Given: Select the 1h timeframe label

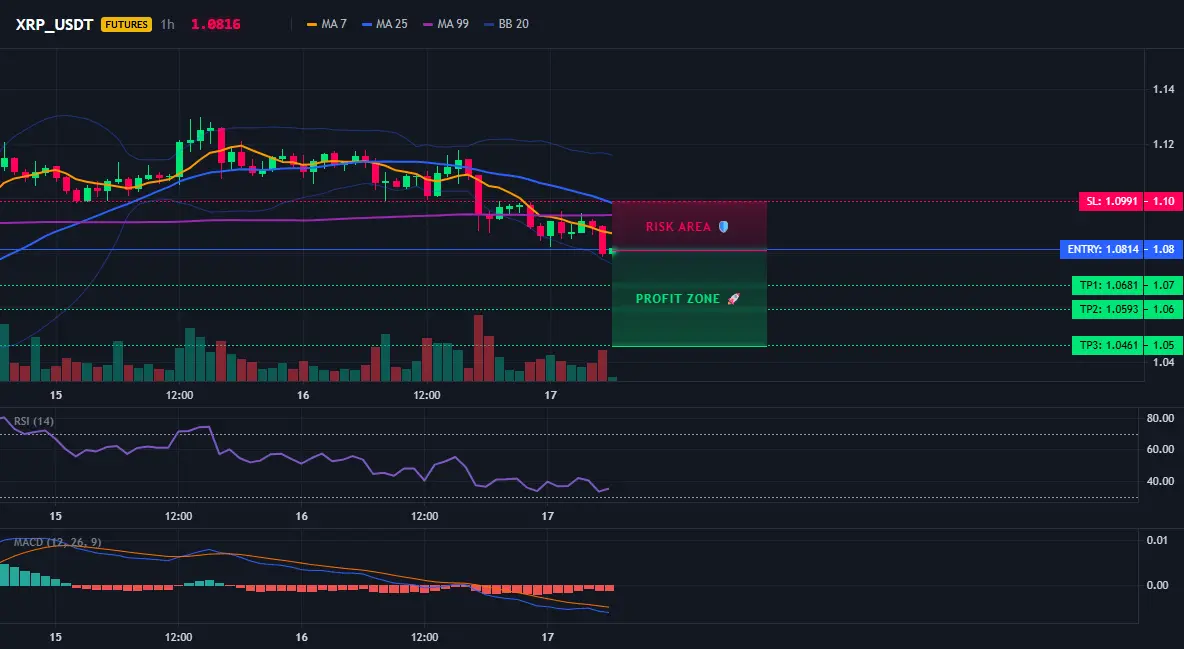Looking at the screenshot, I should (x=168, y=24).
